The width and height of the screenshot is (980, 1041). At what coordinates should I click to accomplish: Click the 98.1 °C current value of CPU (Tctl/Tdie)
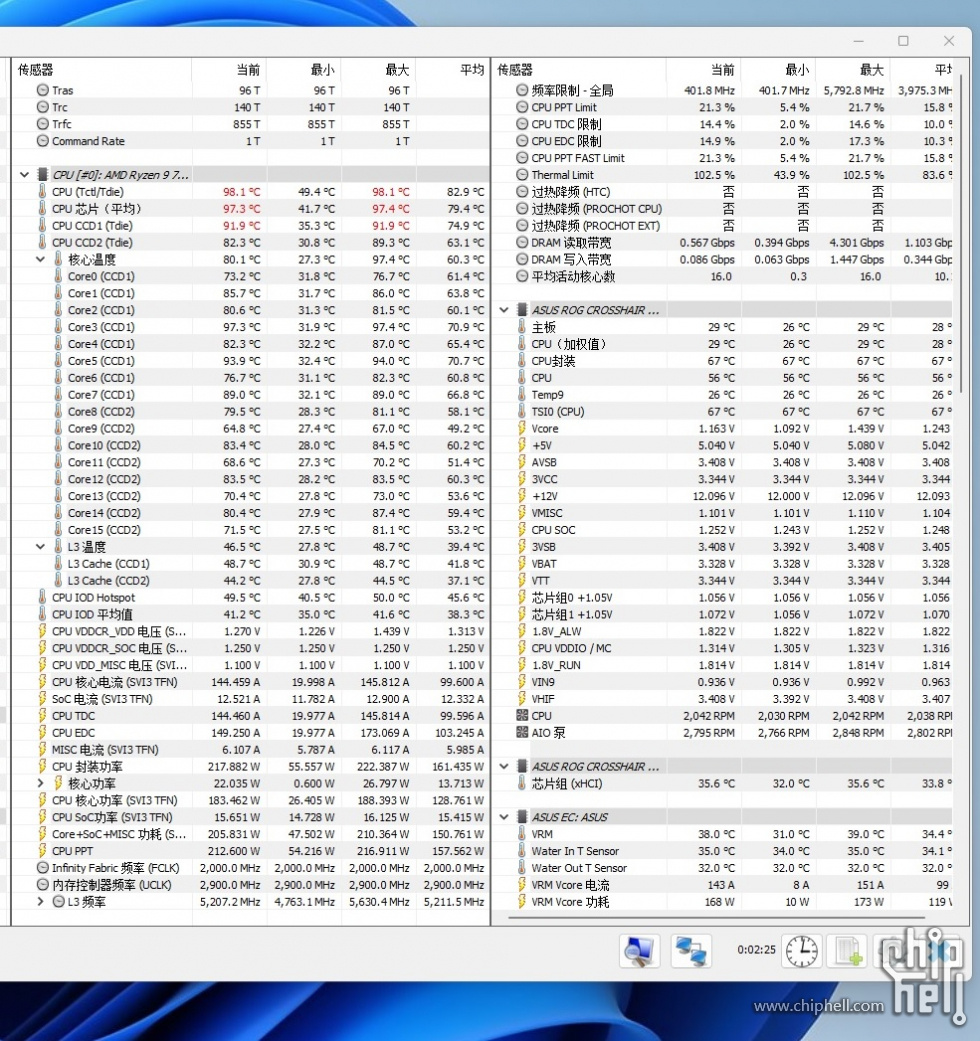[x=242, y=192]
